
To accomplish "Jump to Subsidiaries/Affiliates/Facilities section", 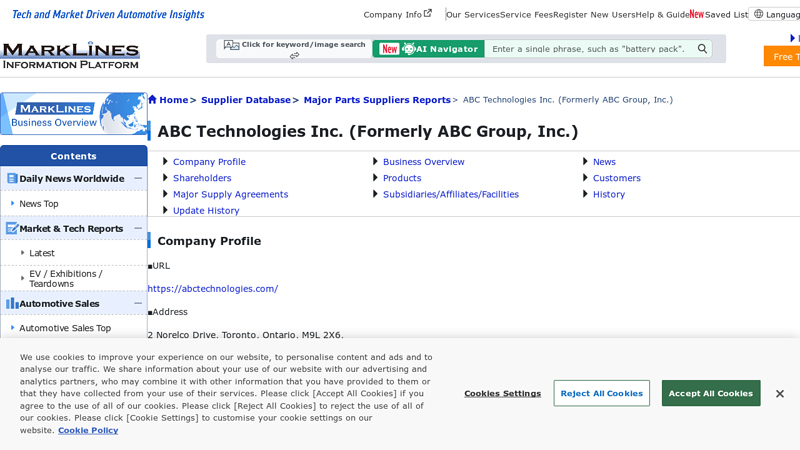I will coord(451,194).
